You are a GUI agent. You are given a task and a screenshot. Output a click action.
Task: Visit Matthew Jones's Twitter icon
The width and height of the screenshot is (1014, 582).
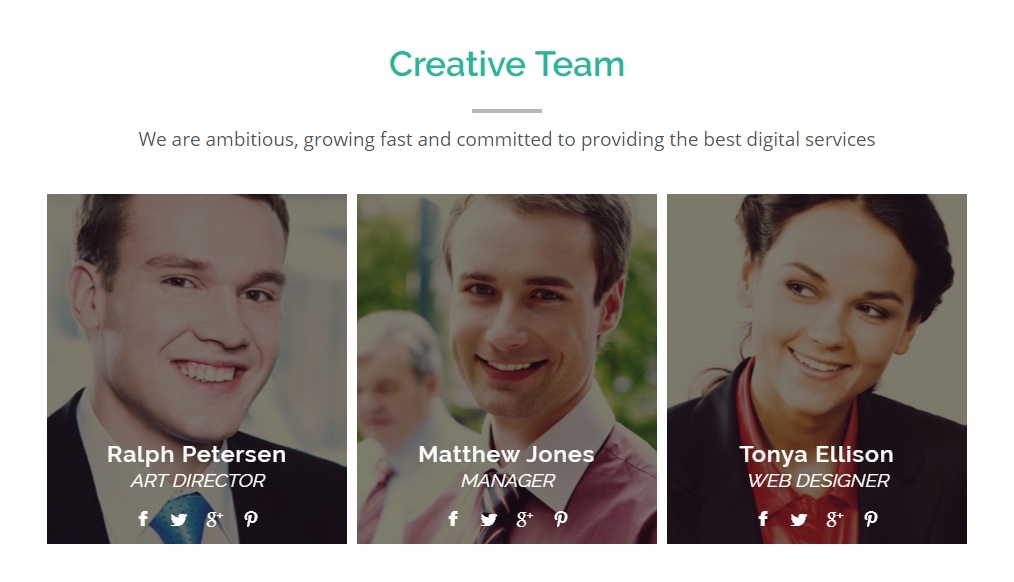pyautogui.click(x=489, y=519)
